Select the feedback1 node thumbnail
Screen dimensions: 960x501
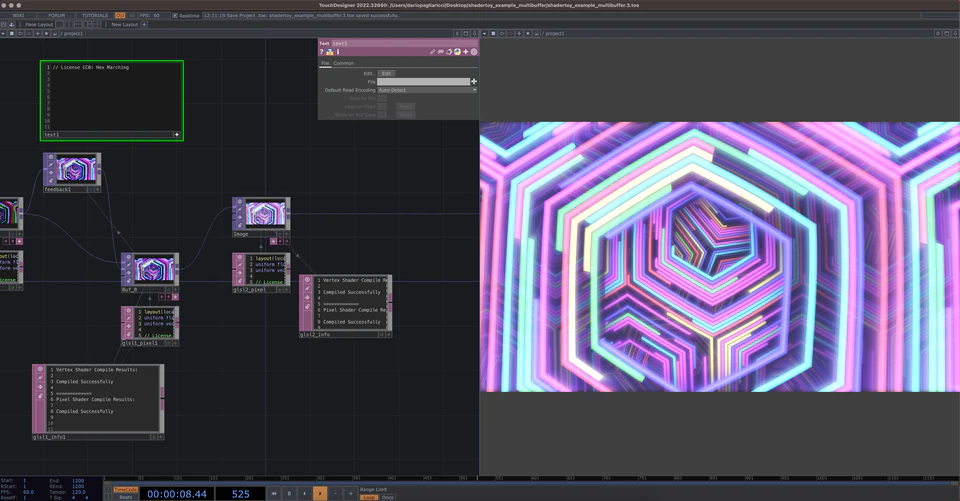pos(77,169)
